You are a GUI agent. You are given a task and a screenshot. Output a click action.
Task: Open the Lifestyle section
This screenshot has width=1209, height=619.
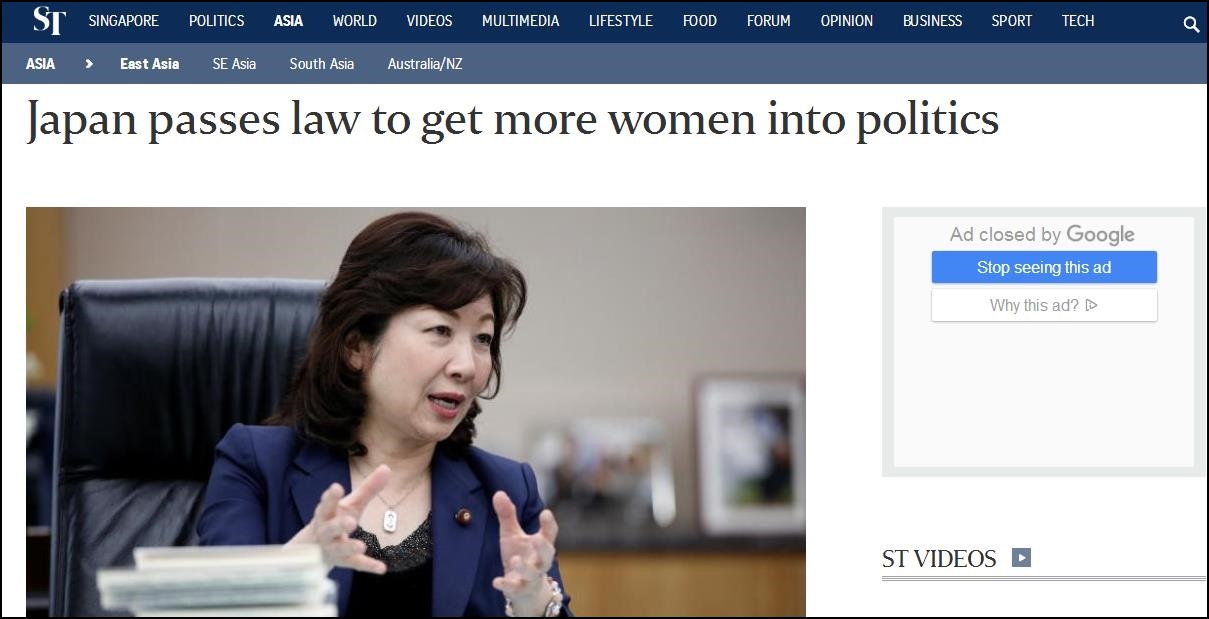pyautogui.click(x=621, y=21)
